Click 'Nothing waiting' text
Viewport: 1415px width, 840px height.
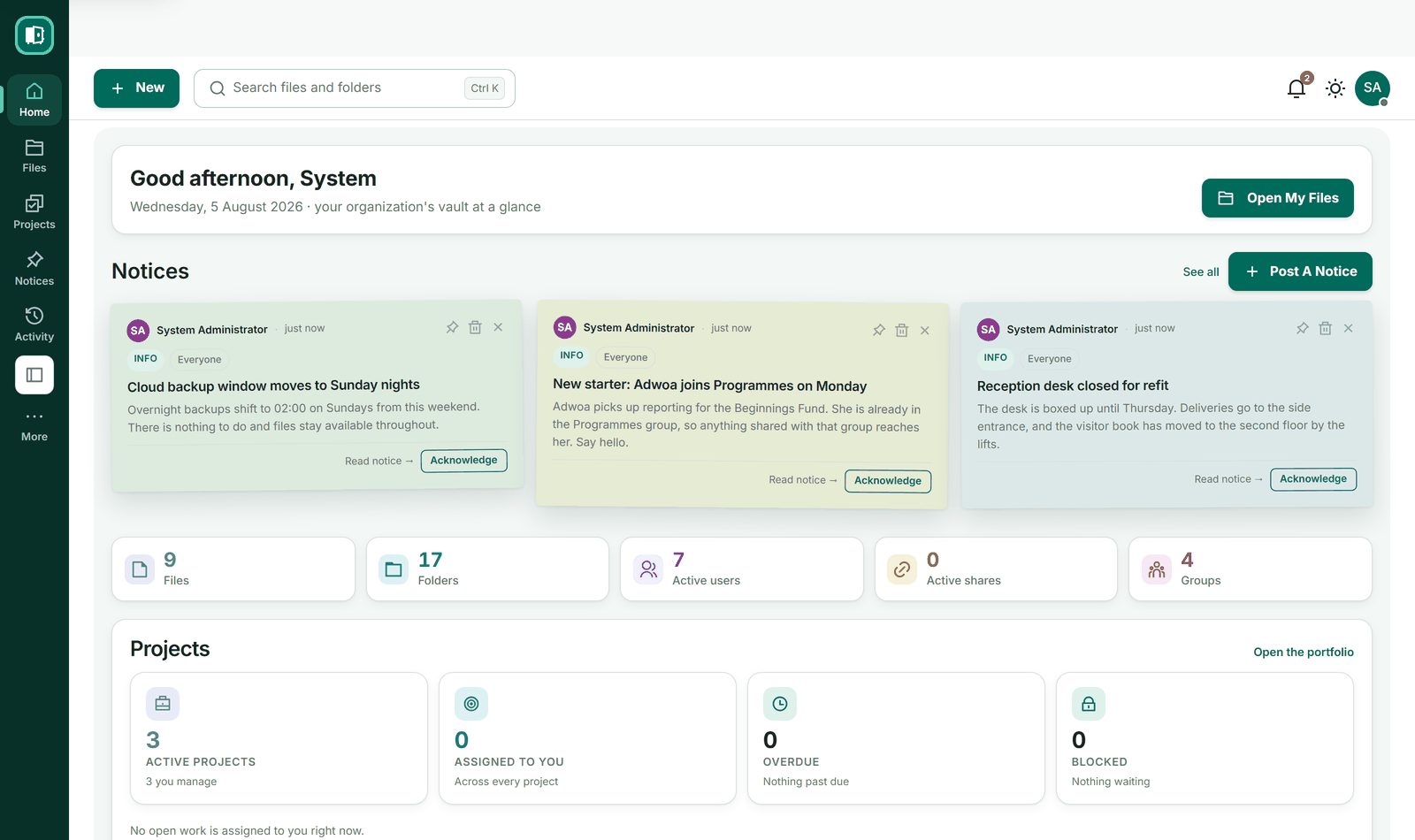click(1111, 782)
